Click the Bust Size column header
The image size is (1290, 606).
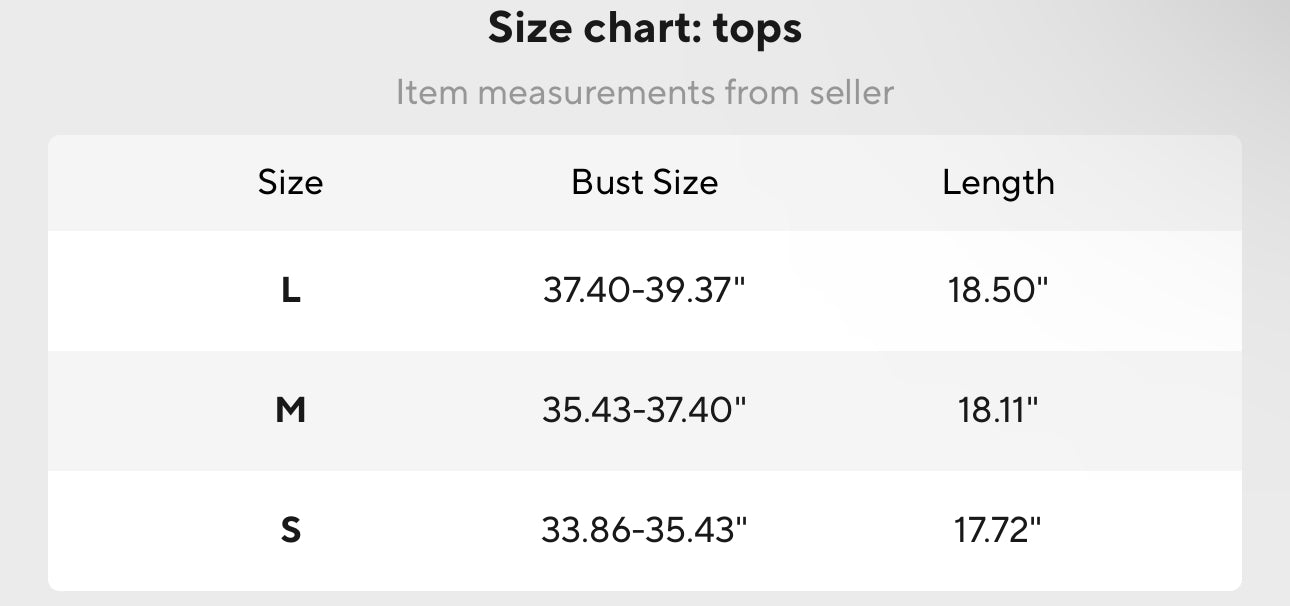(645, 182)
